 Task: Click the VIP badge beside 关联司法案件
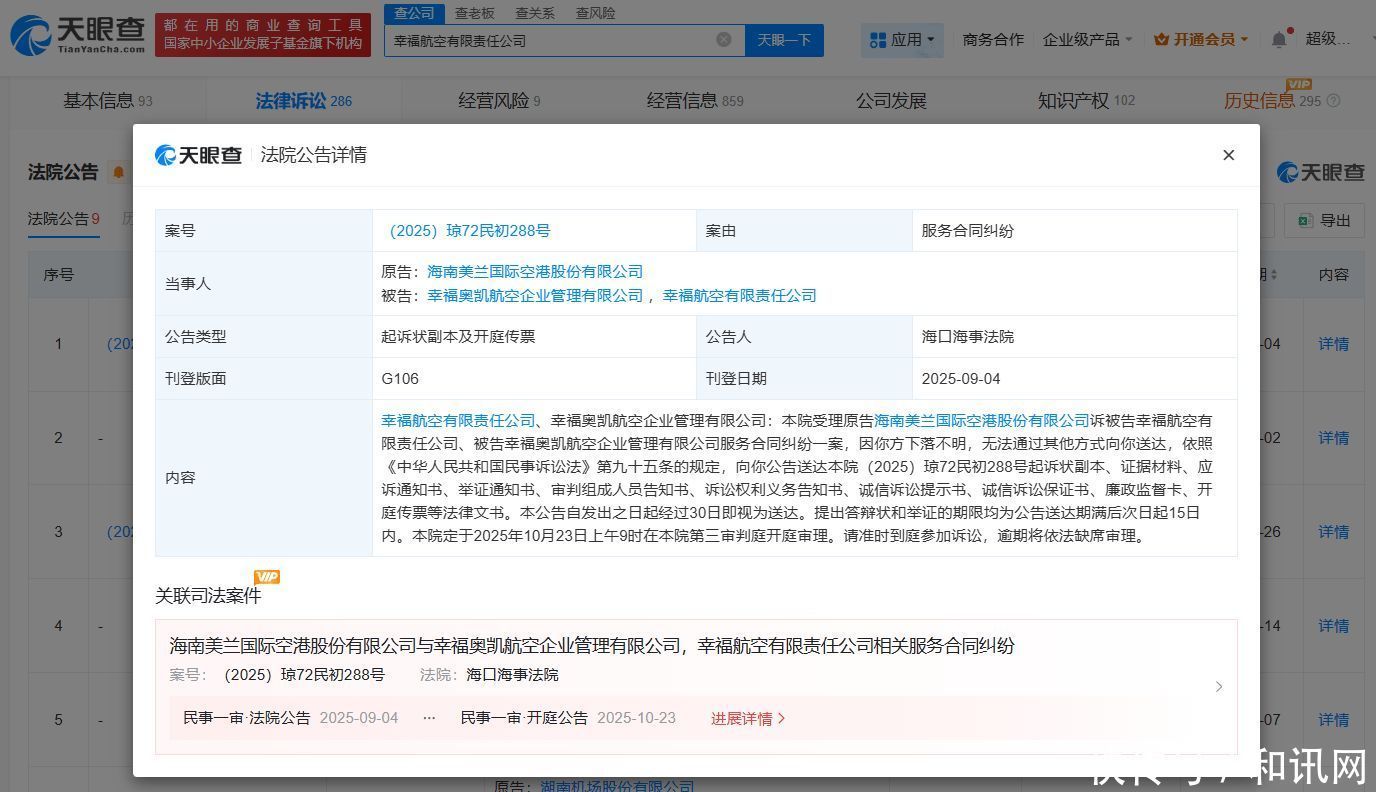(x=267, y=577)
